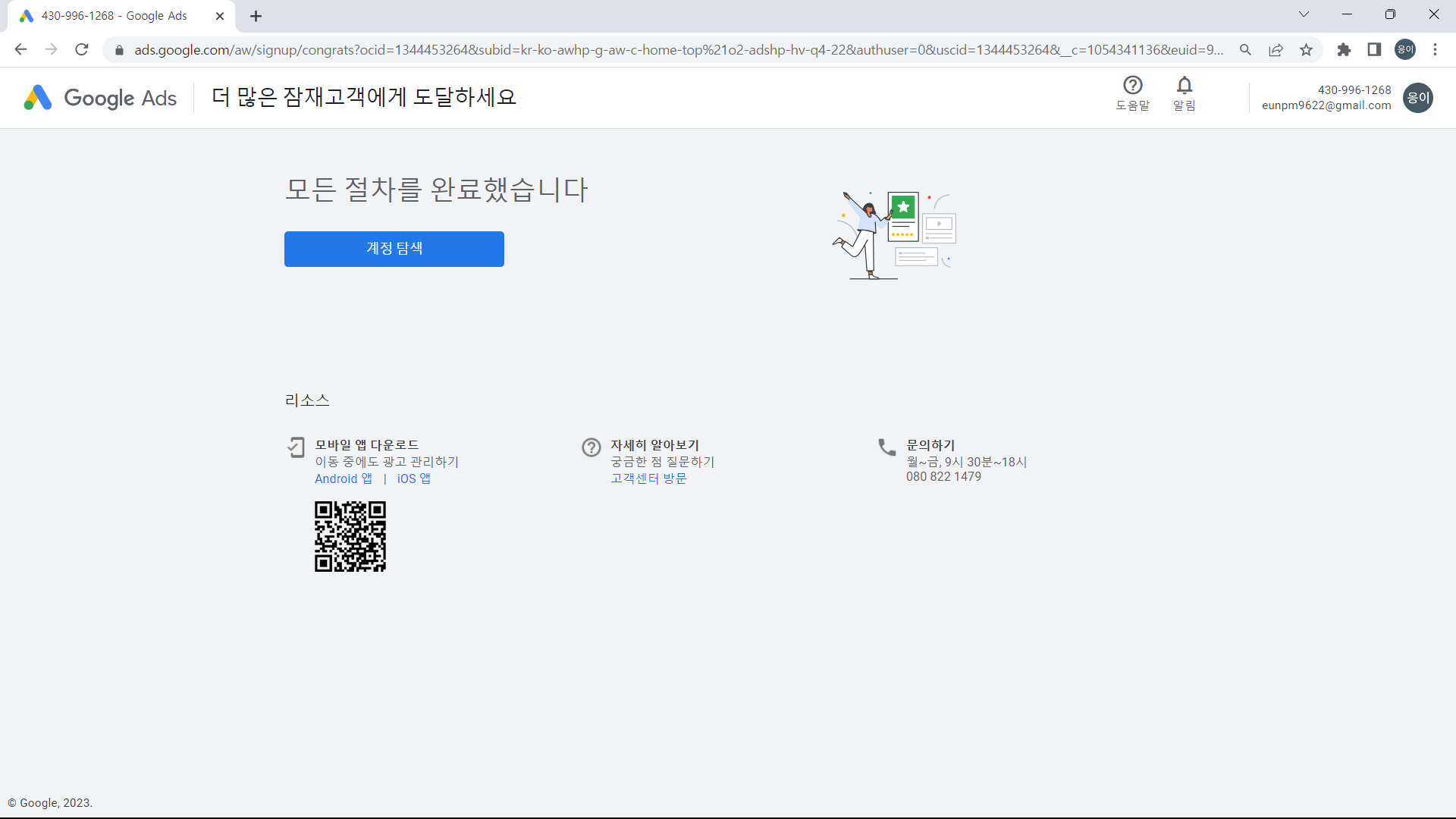Open the Chrome extensions puzzle icon
This screenshot has width=1456, height=819.
coord(1345,49)
